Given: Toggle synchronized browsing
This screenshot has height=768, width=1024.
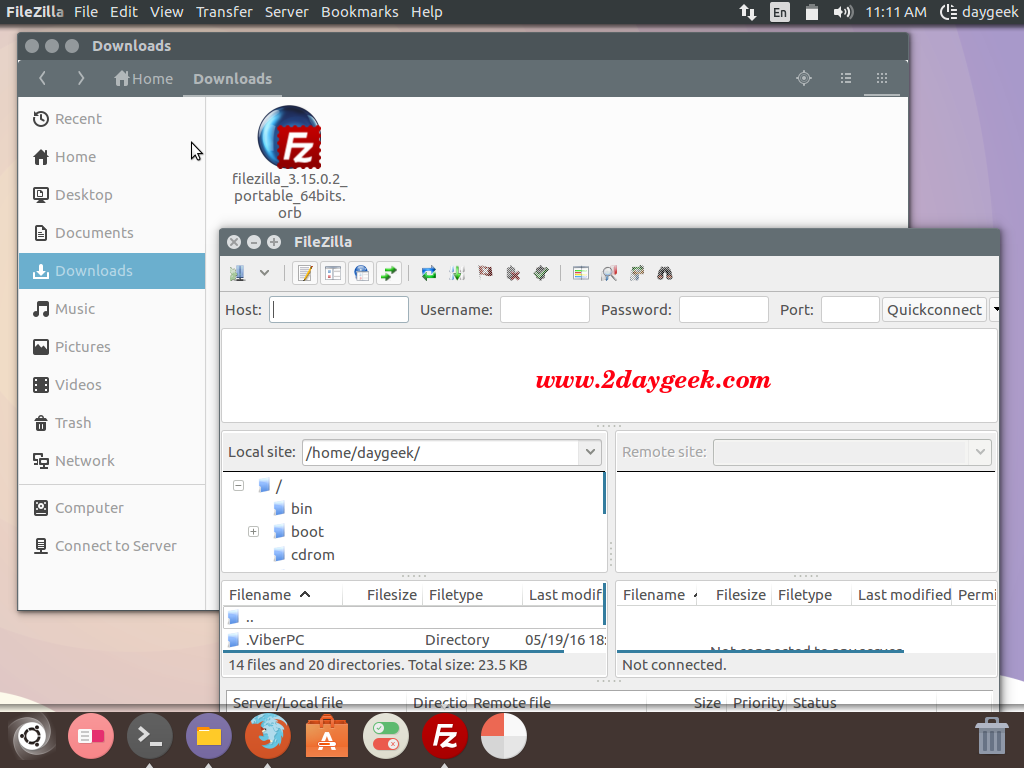Looking at the screenshot, I should (x=637, y=274).
